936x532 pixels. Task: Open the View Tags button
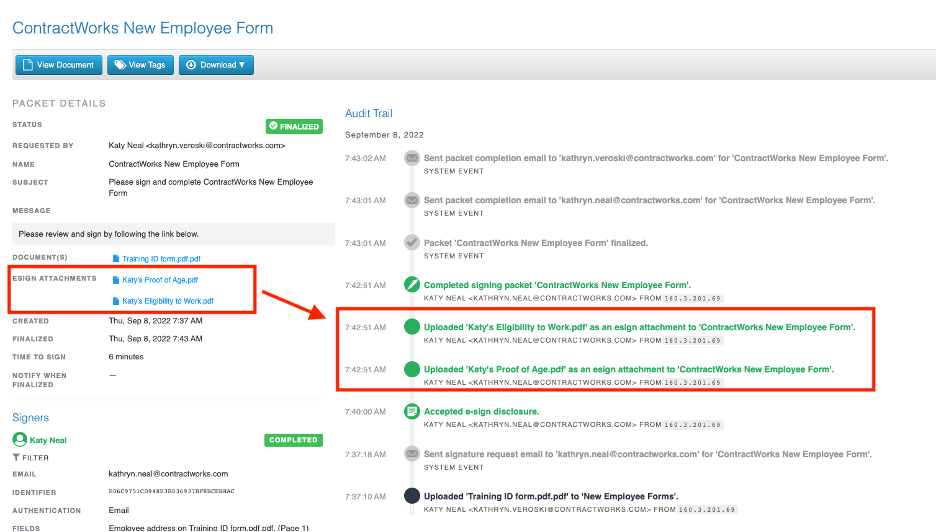pyautogui.click(x=140, y=65)
